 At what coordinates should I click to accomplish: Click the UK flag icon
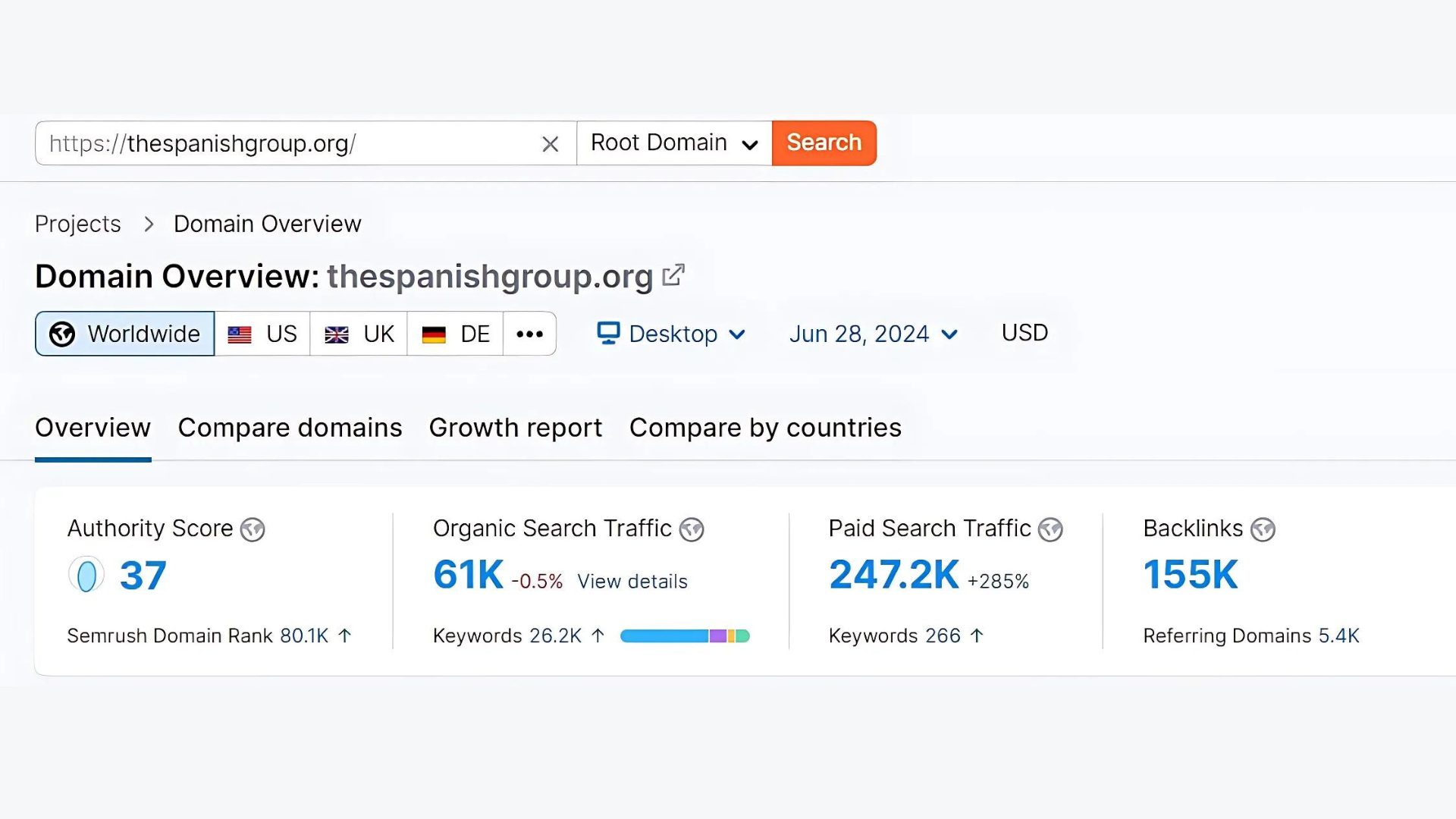[337, 334]
